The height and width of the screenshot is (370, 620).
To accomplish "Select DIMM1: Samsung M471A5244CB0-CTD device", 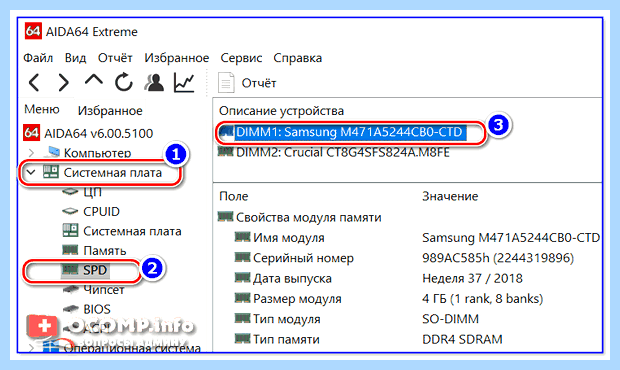I will (x=349, y=132).
